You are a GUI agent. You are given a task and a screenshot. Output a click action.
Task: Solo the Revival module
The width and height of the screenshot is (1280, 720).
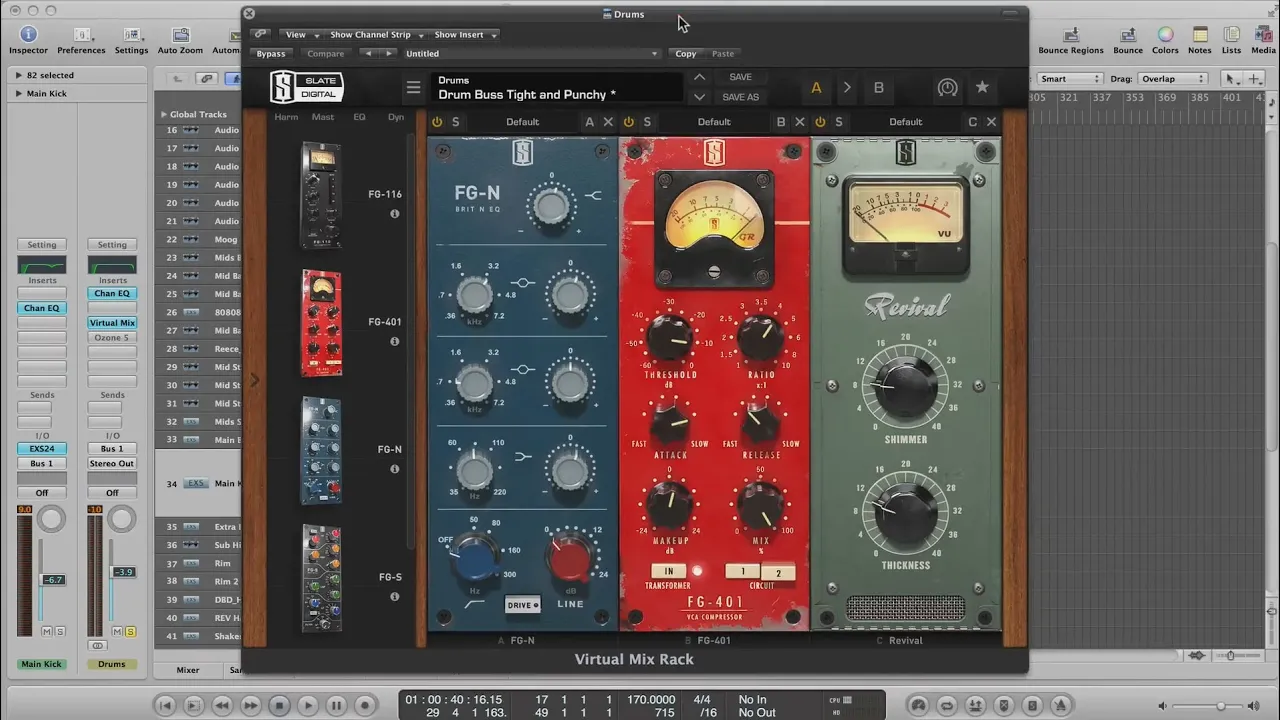click(x=838, y=122)
